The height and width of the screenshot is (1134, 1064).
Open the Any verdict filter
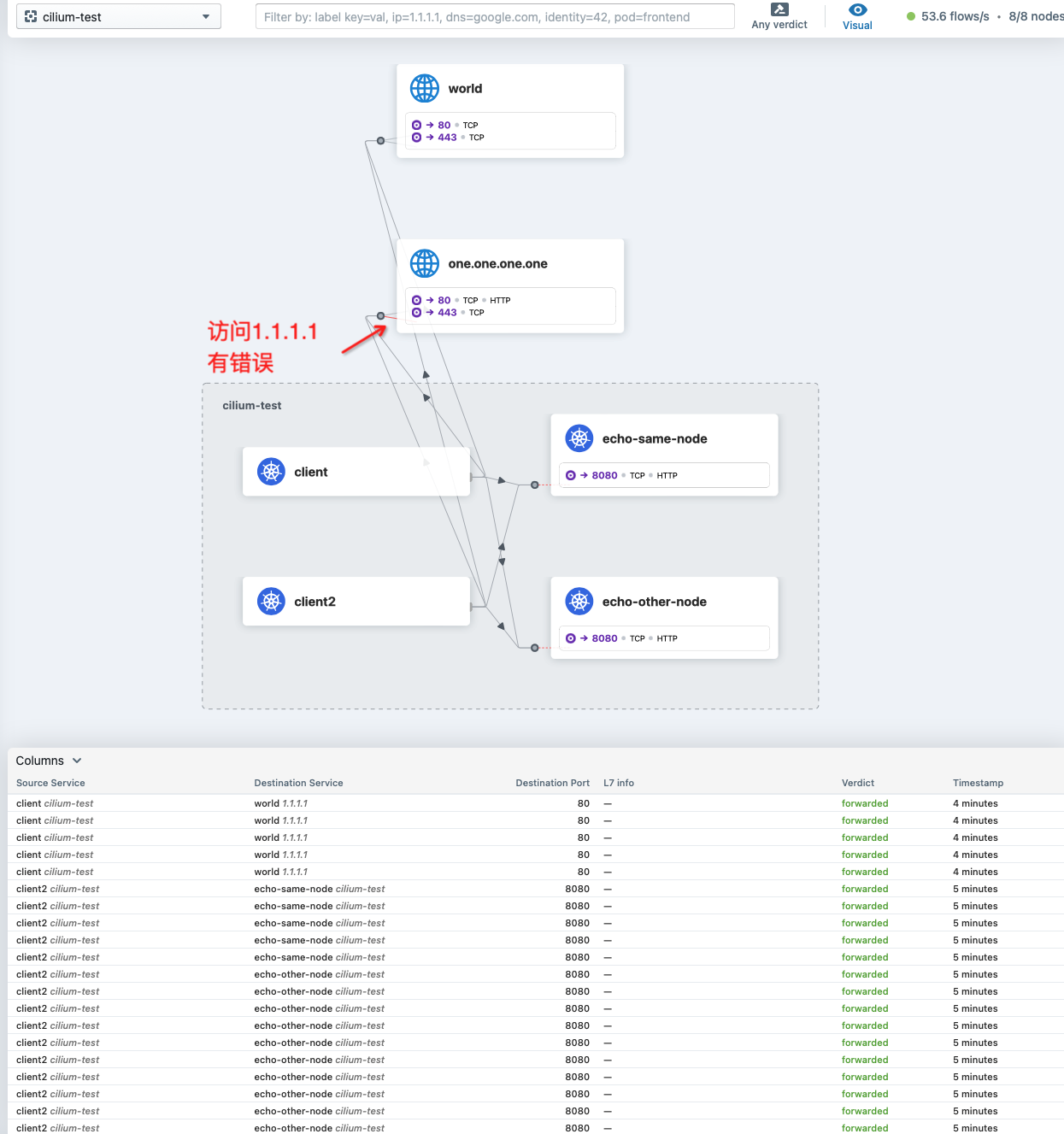pyautogui.click(x=779, y=16)
